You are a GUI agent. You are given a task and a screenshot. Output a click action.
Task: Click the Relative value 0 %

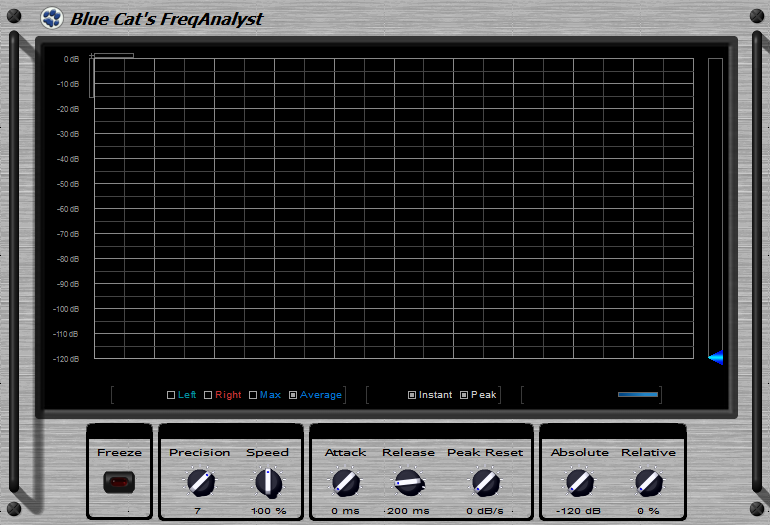[x=648, y=511]
